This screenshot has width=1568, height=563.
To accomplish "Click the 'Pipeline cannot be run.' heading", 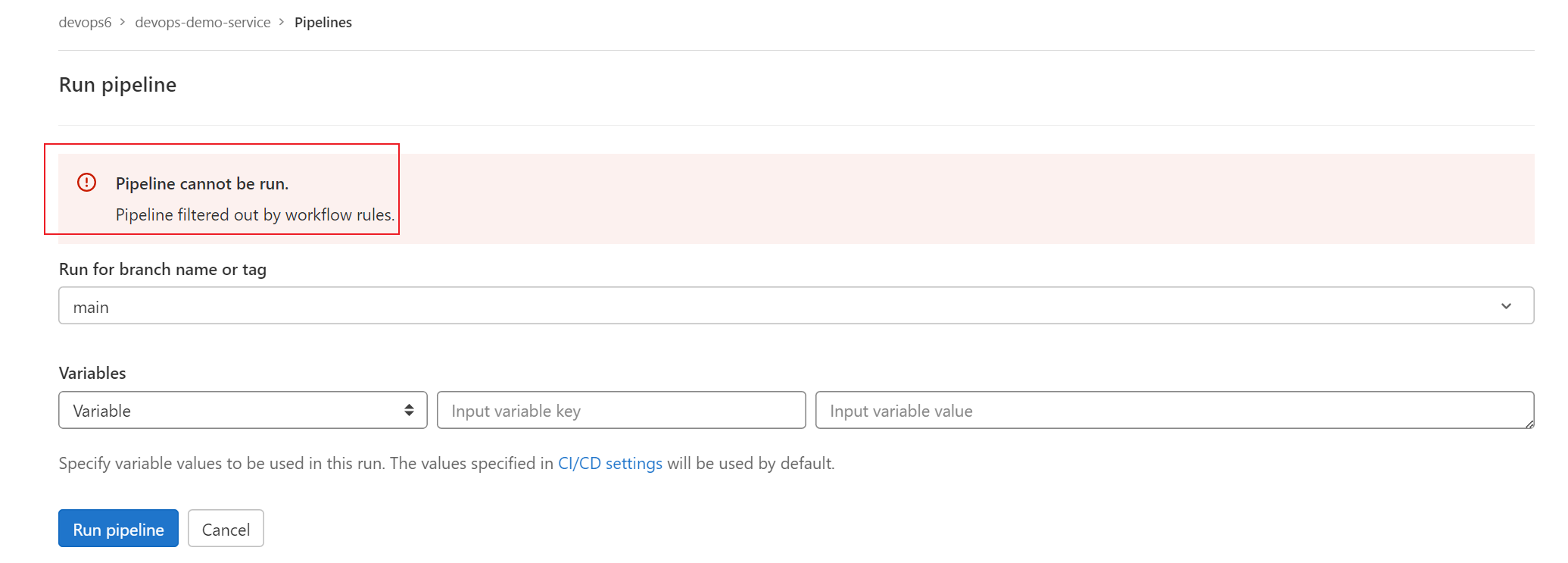I will coord(202,183).
